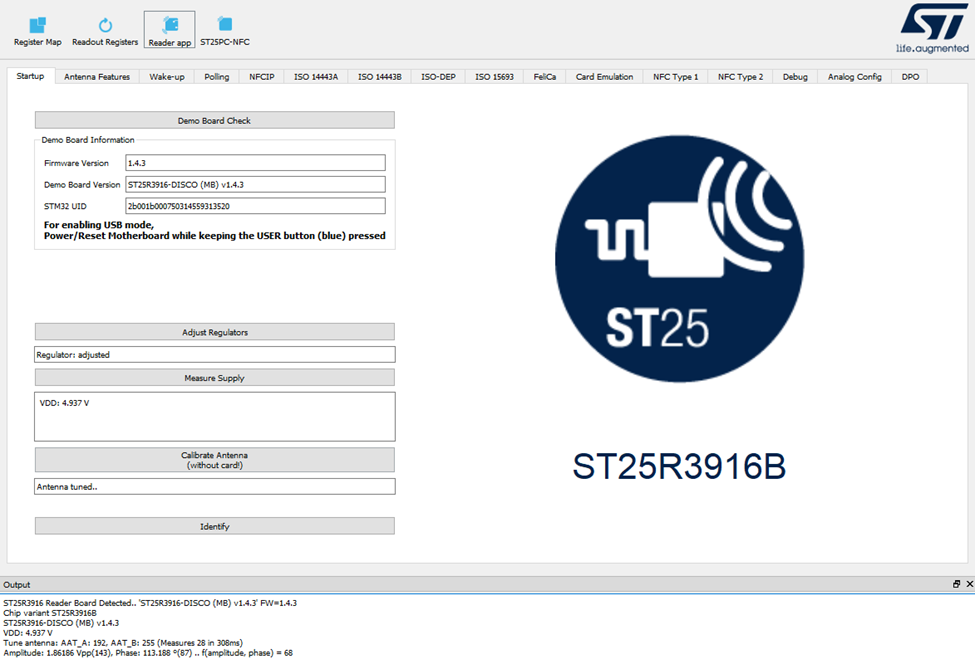Screen dimensions: 975x659
Task: Close the Output panel
Action: [x=969, y=584]
